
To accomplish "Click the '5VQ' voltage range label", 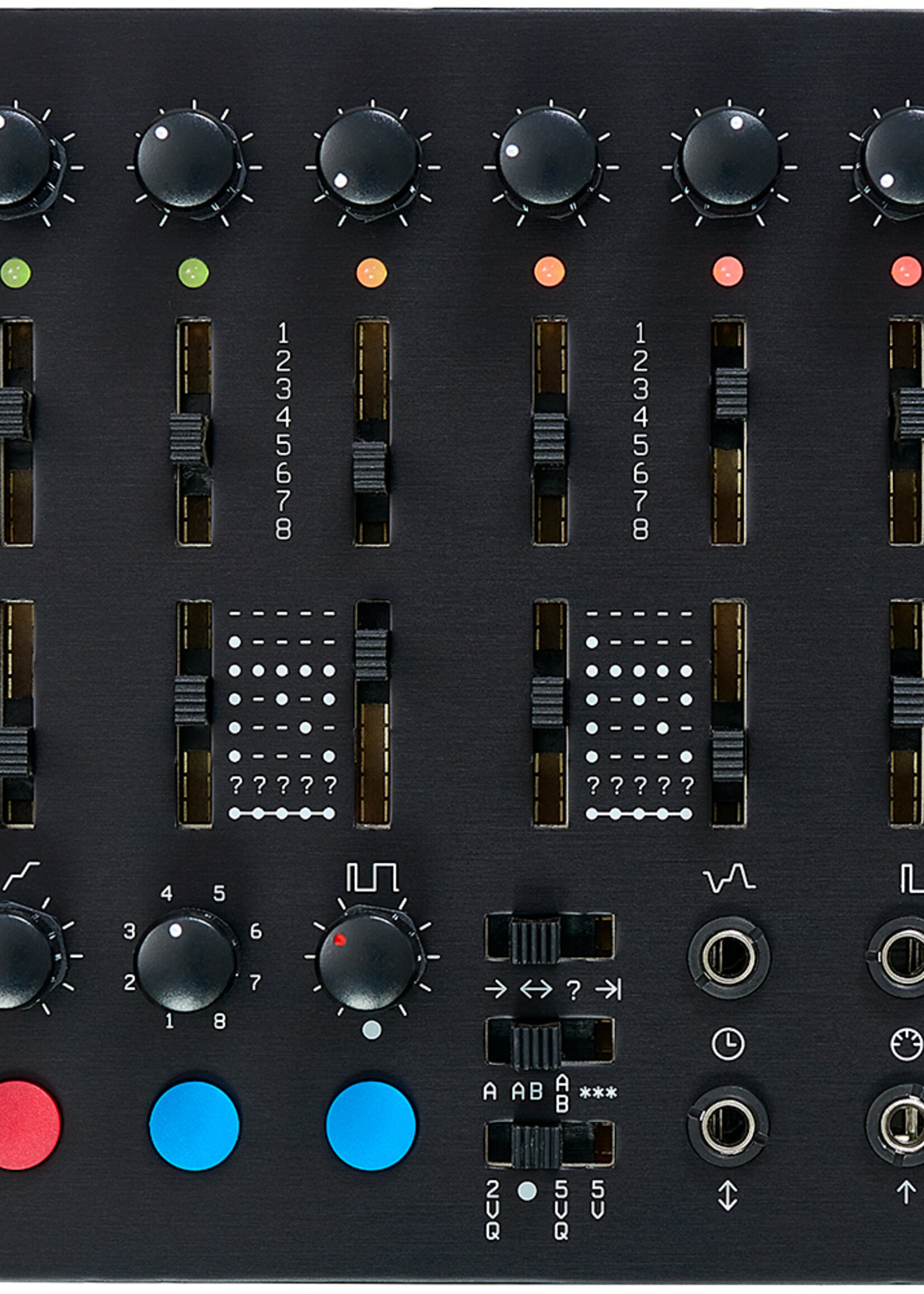I will click(x=561, y=1209).
